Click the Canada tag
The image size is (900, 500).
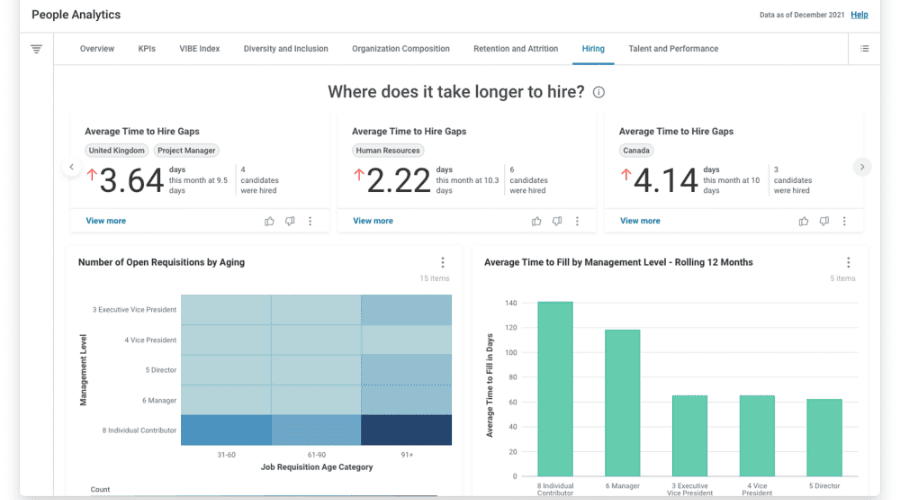[636, 150]
